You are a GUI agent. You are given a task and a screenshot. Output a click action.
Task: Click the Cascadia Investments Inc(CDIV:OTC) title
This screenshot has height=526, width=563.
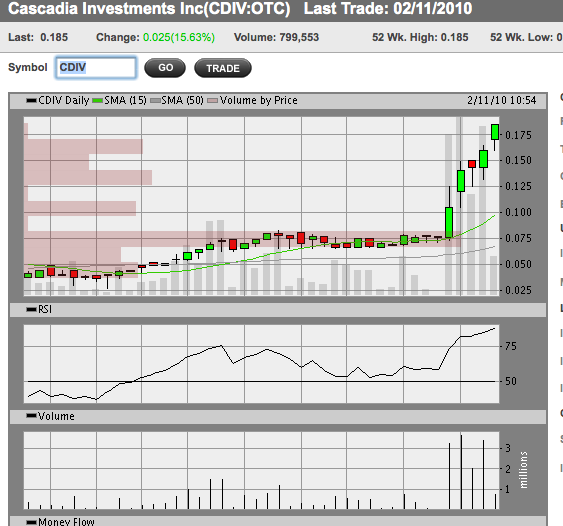click(x=149, y=9)
